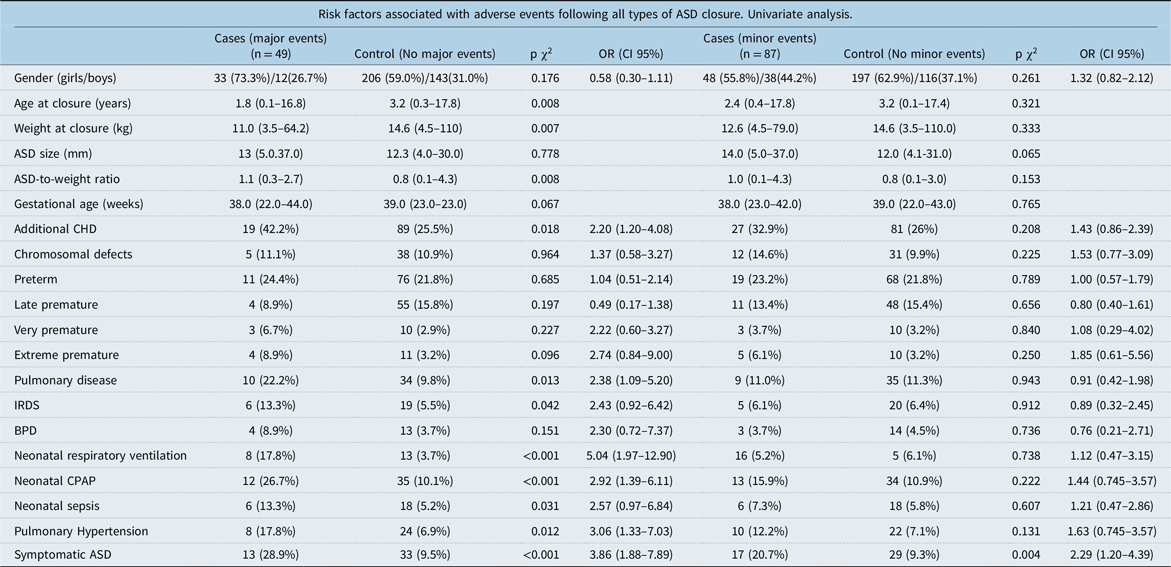Click the table title about ASD closure risk factors
The image size is (1171, 567).
pos(585,14)
